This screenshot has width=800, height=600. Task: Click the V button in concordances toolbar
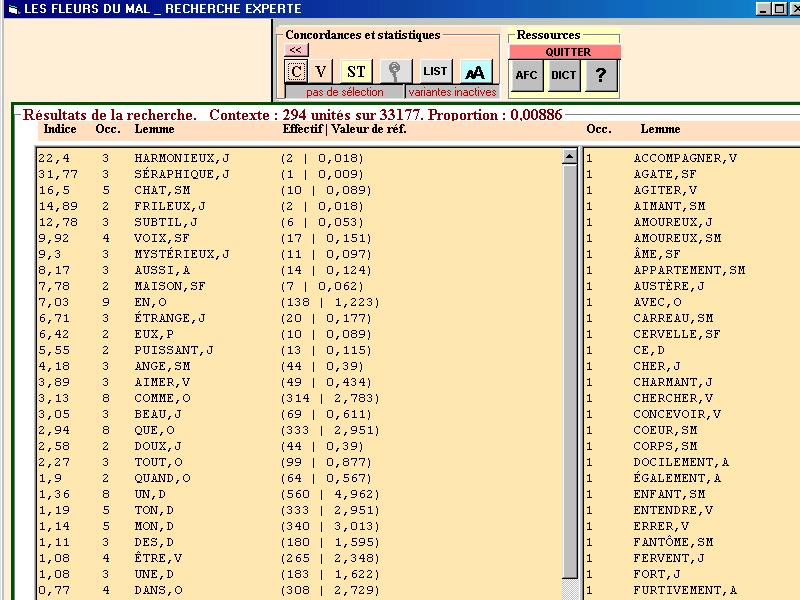point(320,71)
